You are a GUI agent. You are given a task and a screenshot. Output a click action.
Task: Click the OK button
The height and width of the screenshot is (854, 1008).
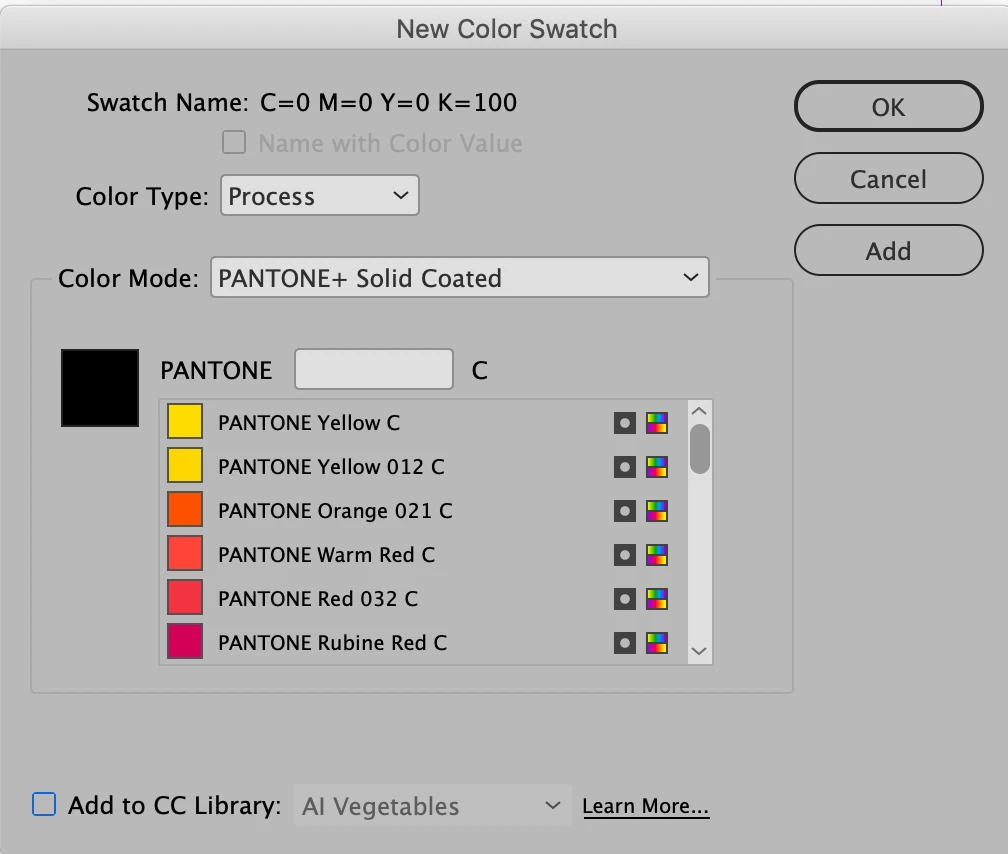(888, 106)
